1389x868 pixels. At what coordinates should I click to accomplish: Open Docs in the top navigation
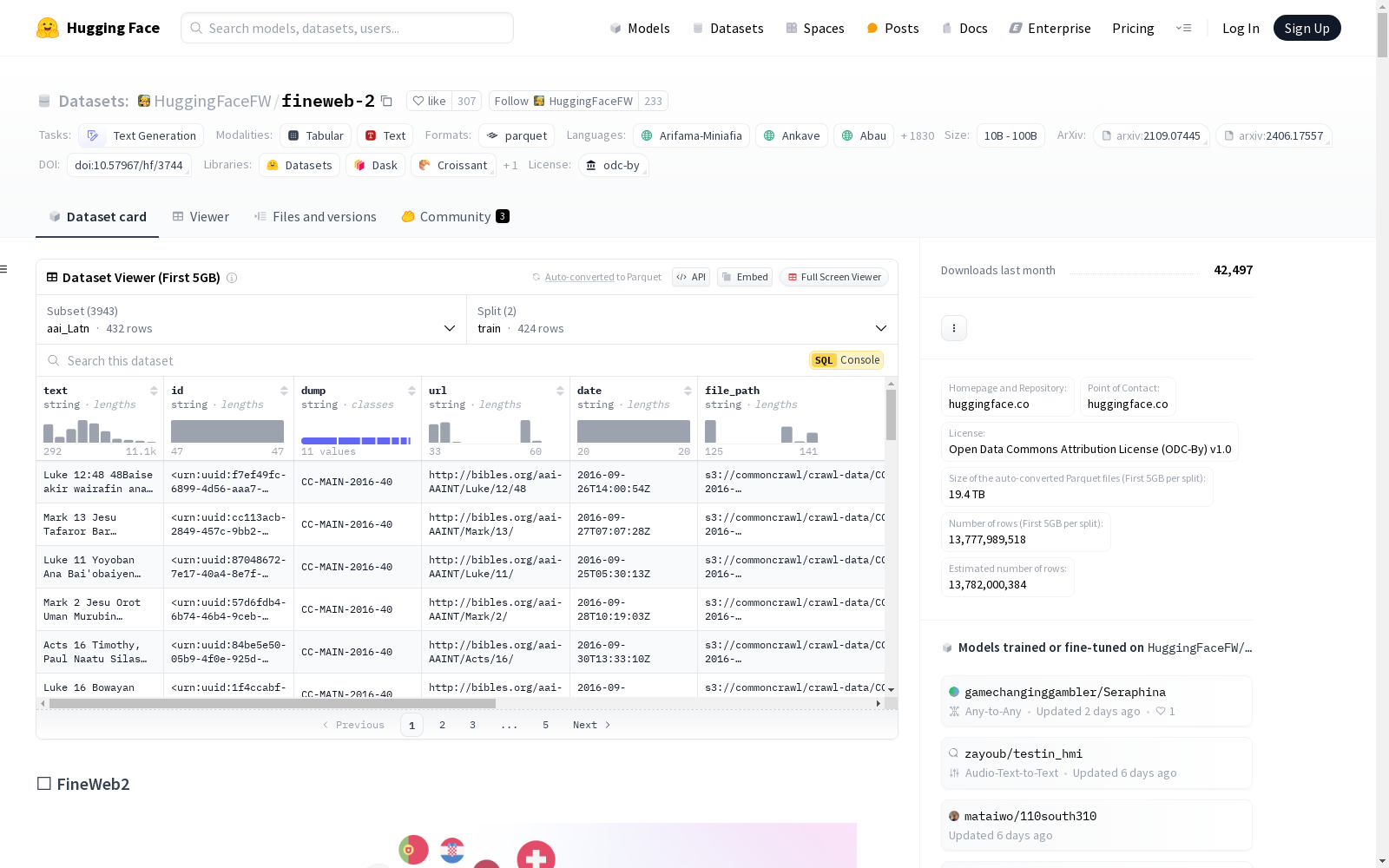964,28
